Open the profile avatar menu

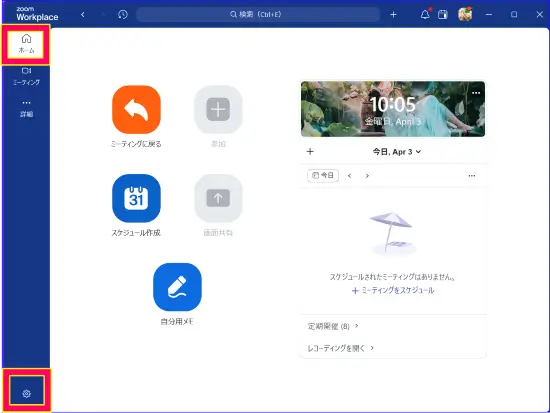465,14
